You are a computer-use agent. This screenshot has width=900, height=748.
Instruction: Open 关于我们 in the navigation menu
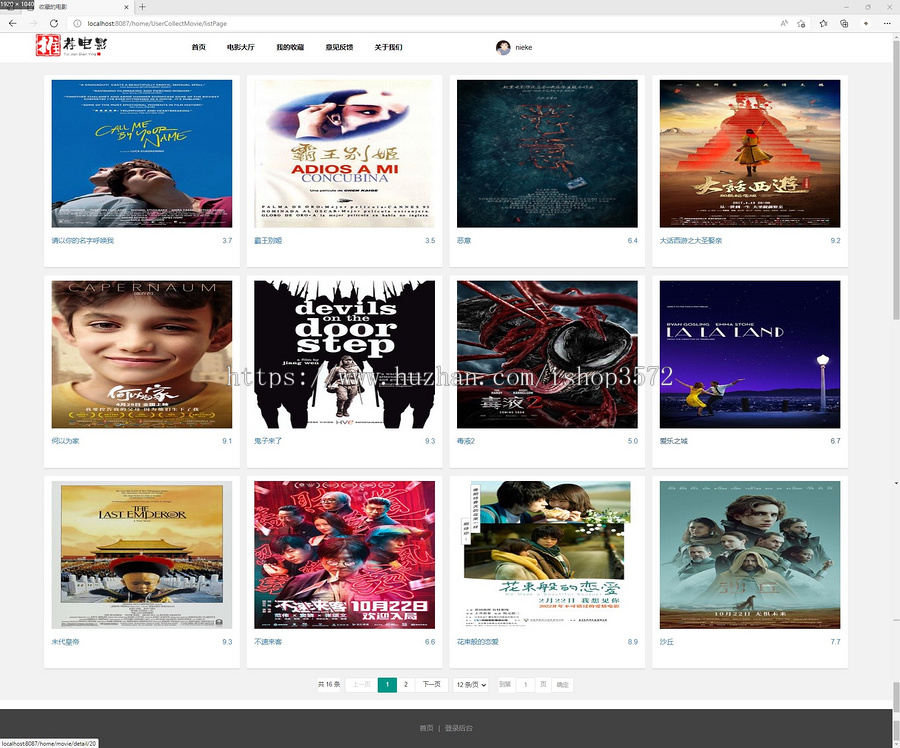[x=389, y=47]
